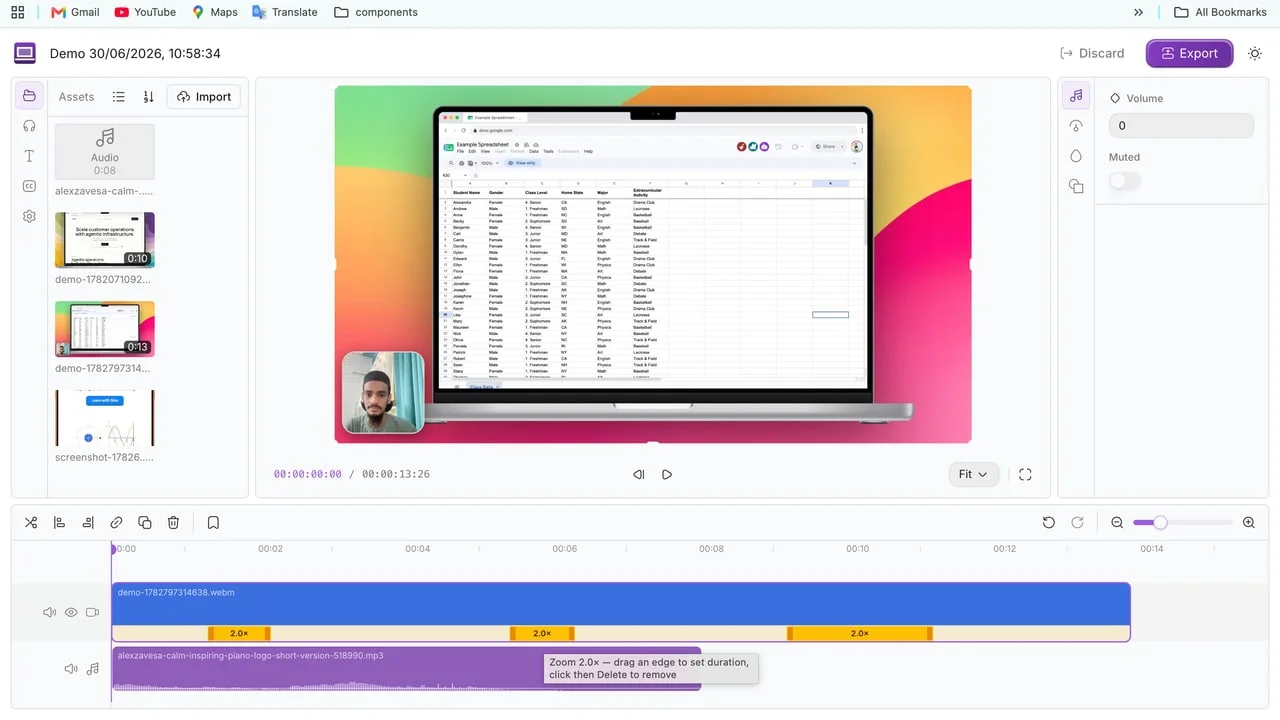This screenshot has width=1280, height=720.
Task: Open the YouTube bookmark
Action: [145, 12]
